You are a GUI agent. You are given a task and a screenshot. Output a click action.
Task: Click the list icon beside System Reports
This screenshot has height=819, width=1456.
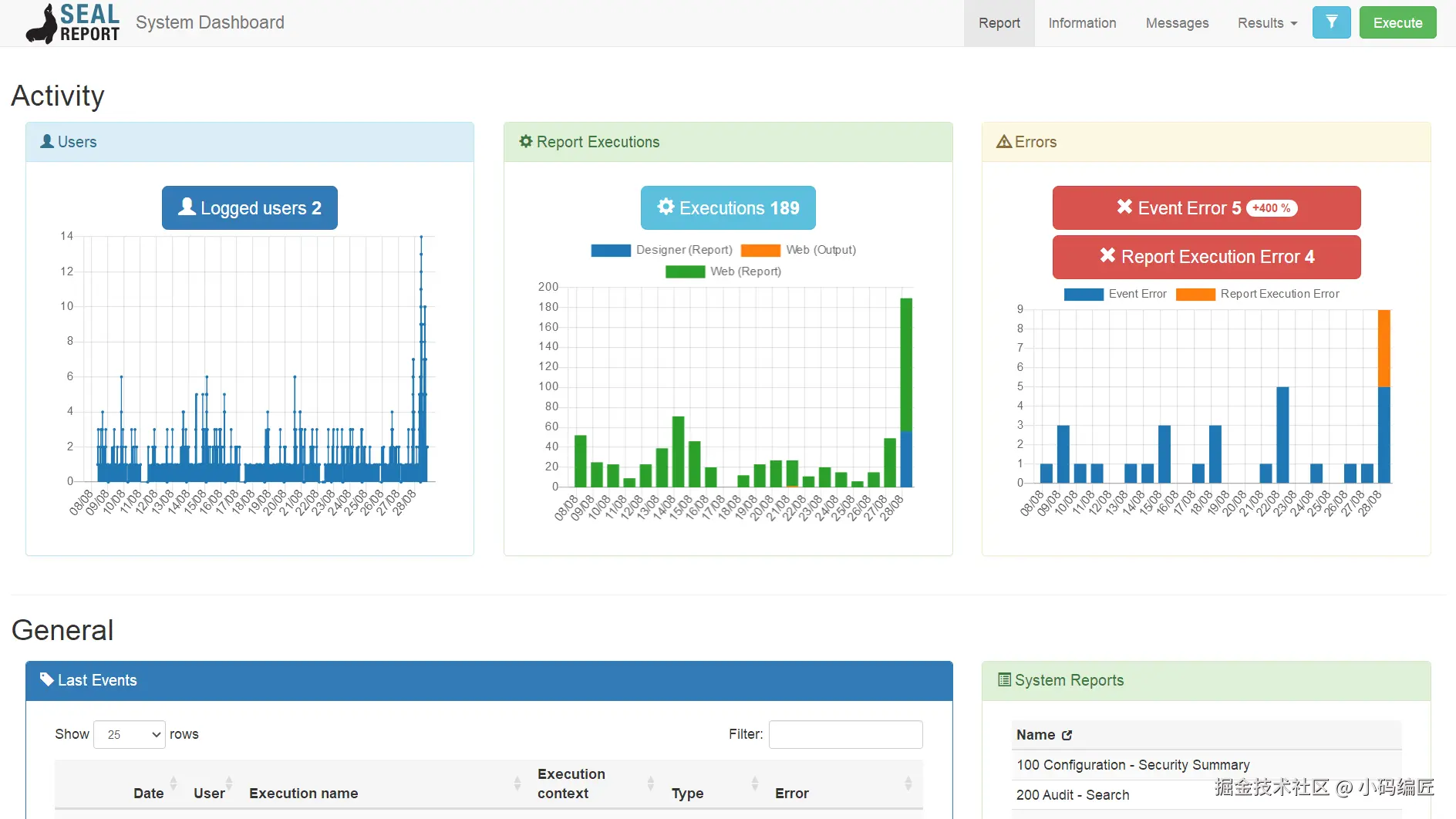coord(1004,679)
